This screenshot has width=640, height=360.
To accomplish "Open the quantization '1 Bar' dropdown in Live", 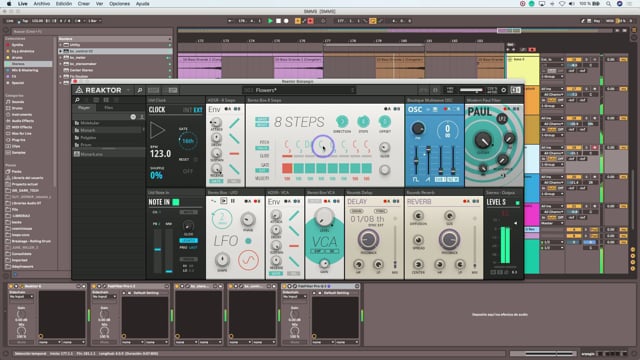I will [x=94, y=21].
